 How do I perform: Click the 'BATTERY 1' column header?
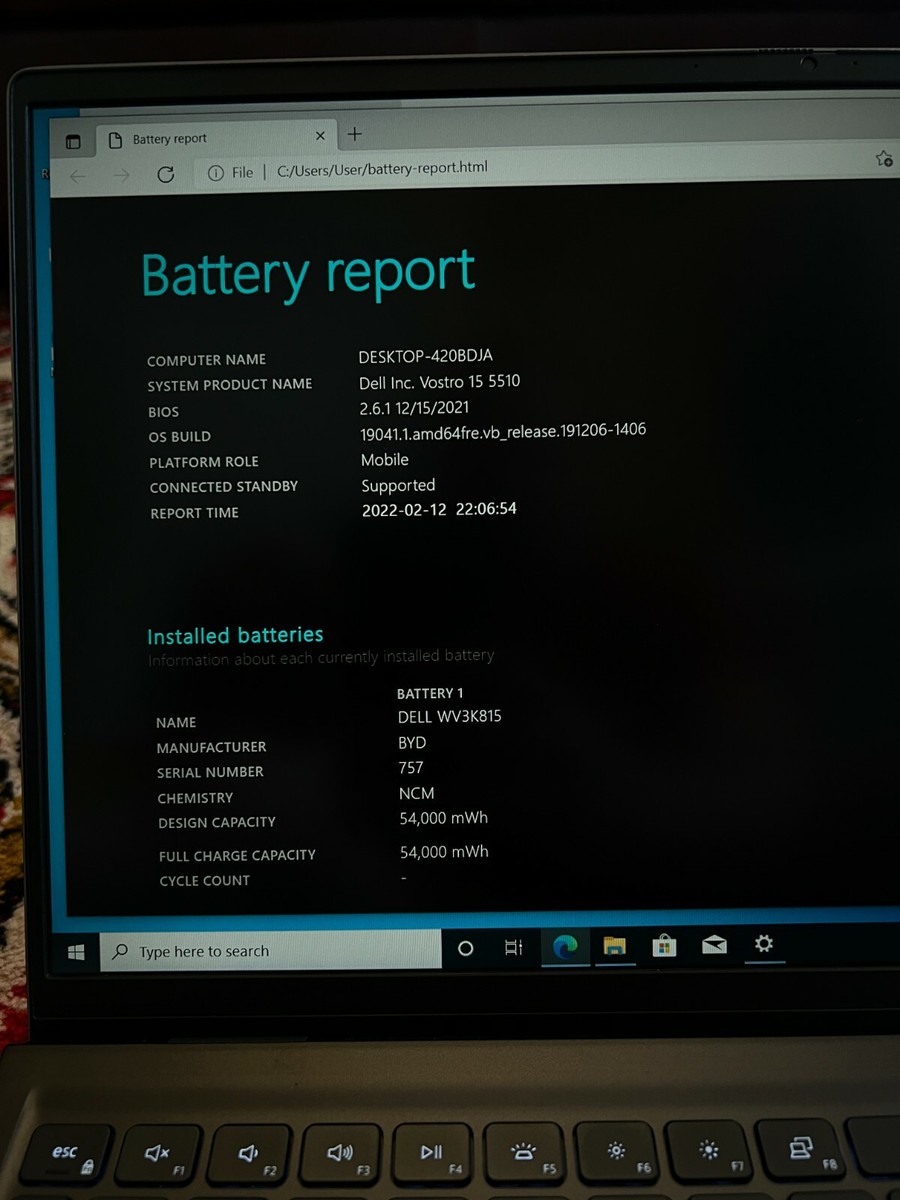click(x=430, y=693)
